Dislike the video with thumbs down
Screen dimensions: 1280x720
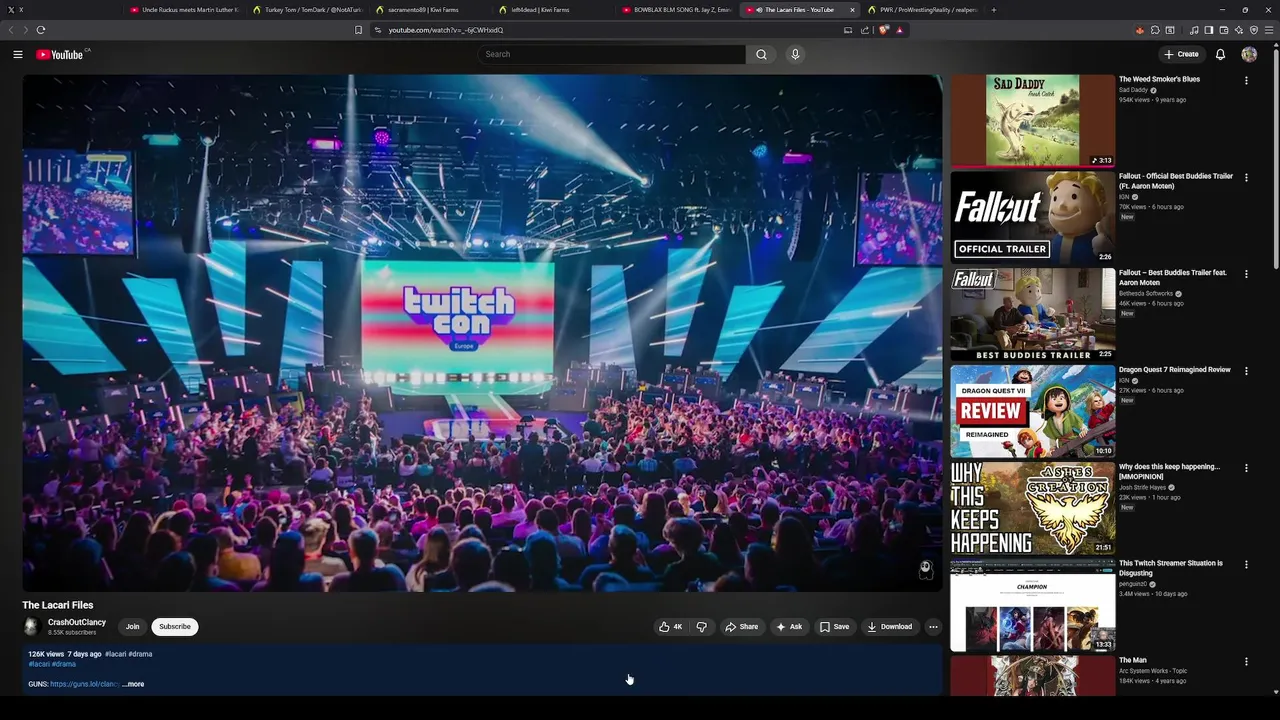[x=701, y=627]
